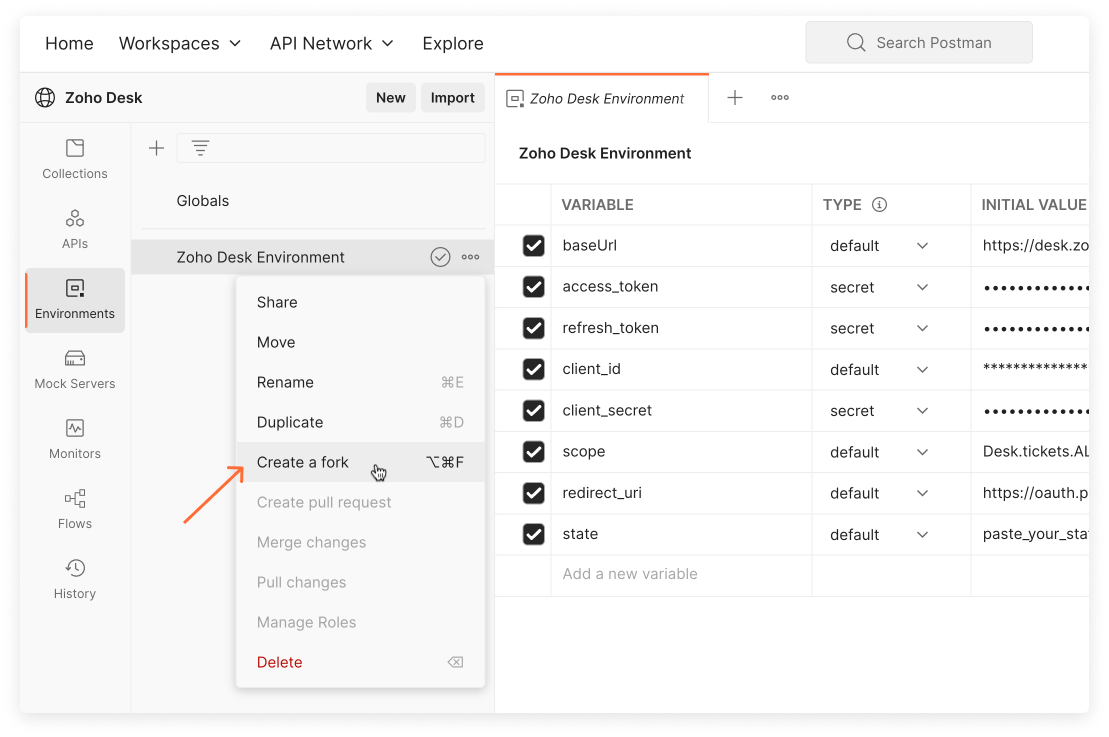1109x737 pixels.
Task: Uncheck the client_secret variable checkbox
Action: 533,410
